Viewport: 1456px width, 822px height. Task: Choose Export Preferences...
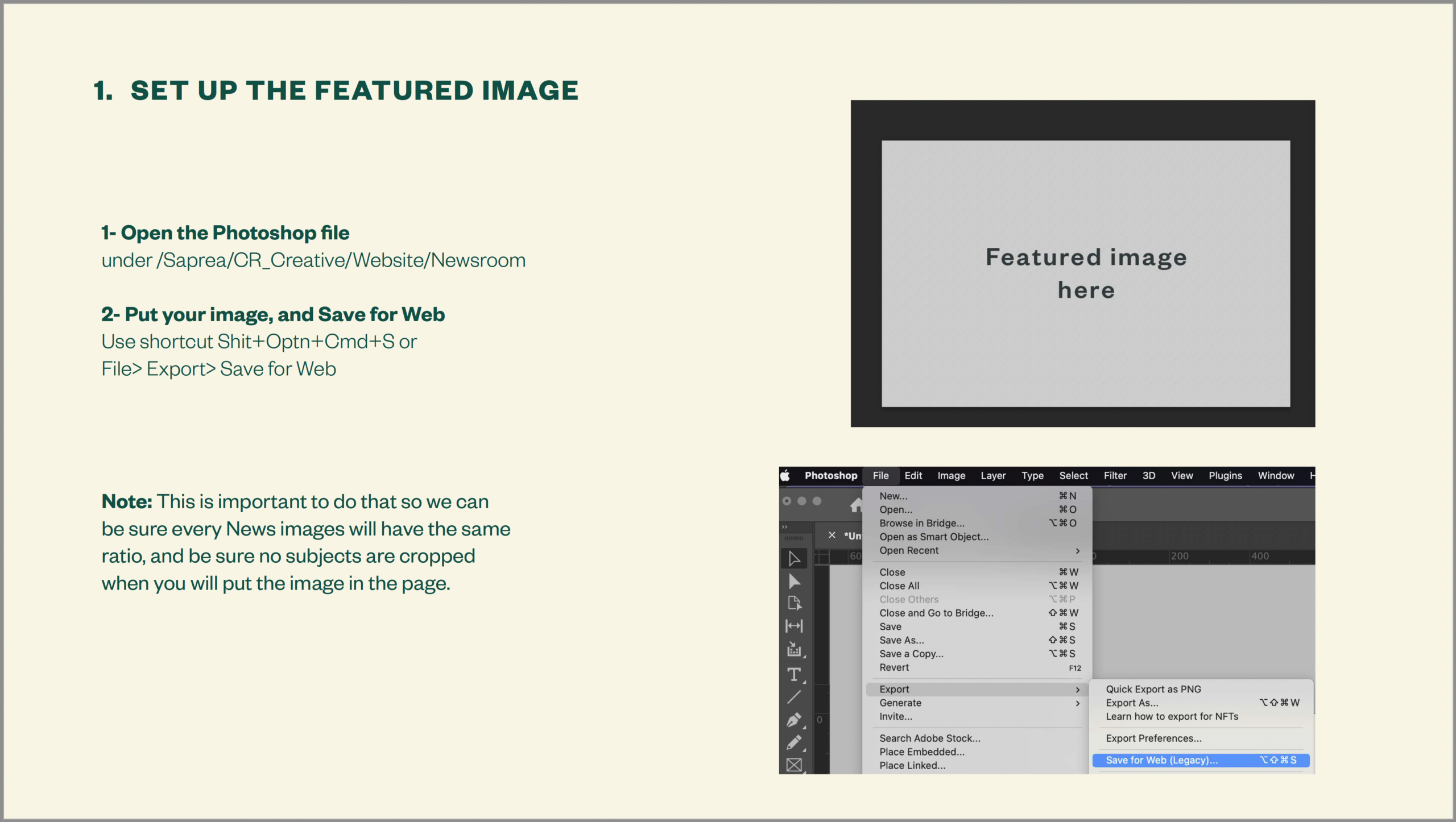pyautogui.click(x=1201, y=738)
